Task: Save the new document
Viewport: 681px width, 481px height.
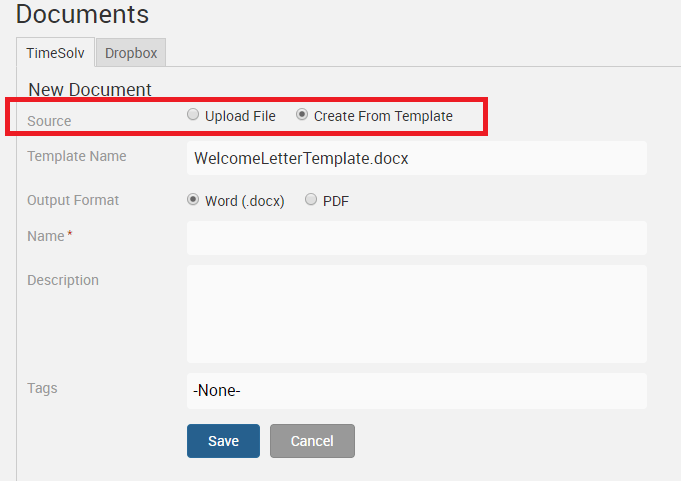Action: coord(223,441)
